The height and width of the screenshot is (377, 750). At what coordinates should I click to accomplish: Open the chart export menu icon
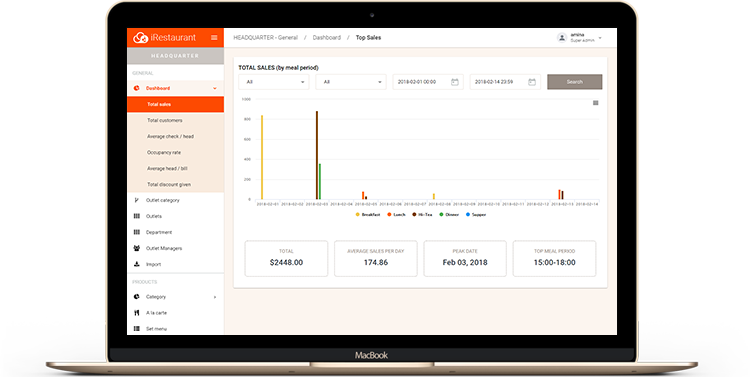(x=596, y=103)
